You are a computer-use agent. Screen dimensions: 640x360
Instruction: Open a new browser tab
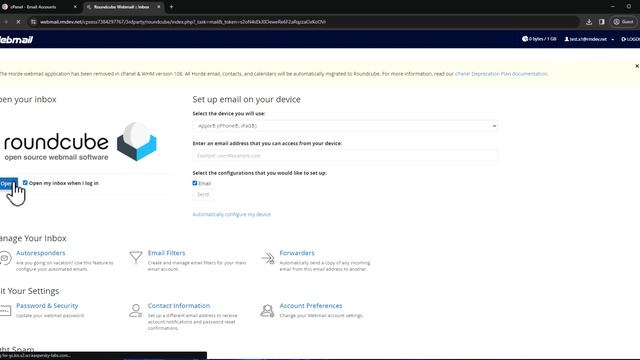coord(171,7)
